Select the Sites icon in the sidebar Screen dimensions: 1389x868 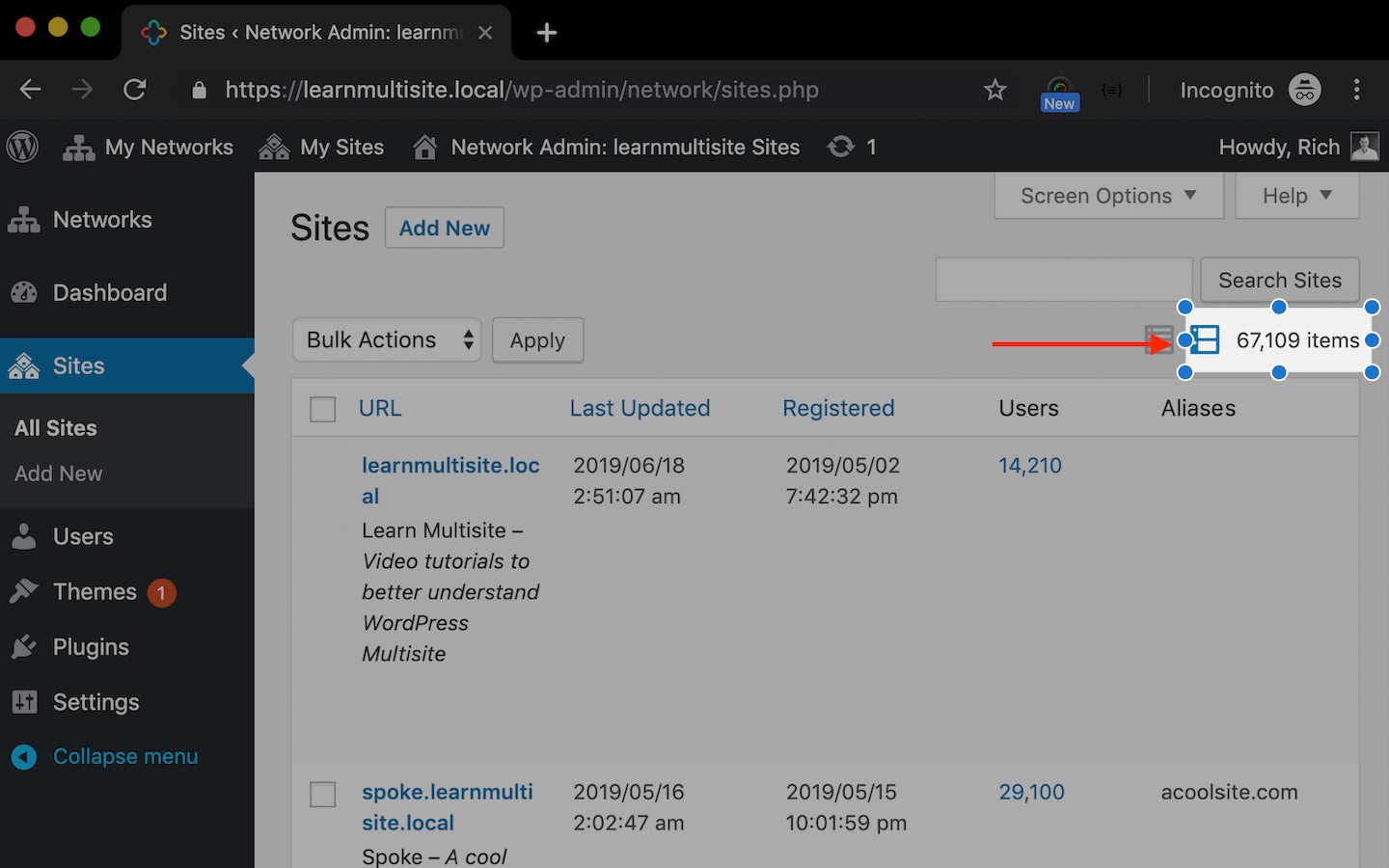[x=25, y=366]
